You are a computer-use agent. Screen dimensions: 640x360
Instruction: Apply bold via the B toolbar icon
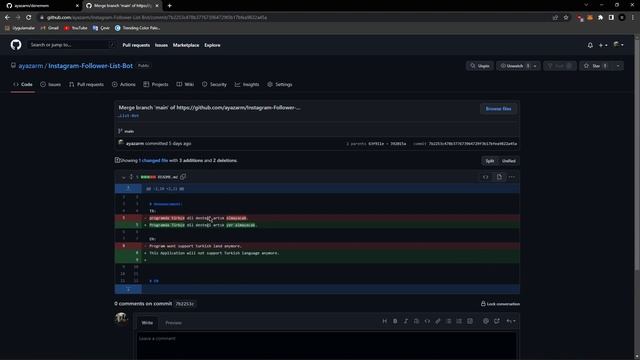point(395,321)
